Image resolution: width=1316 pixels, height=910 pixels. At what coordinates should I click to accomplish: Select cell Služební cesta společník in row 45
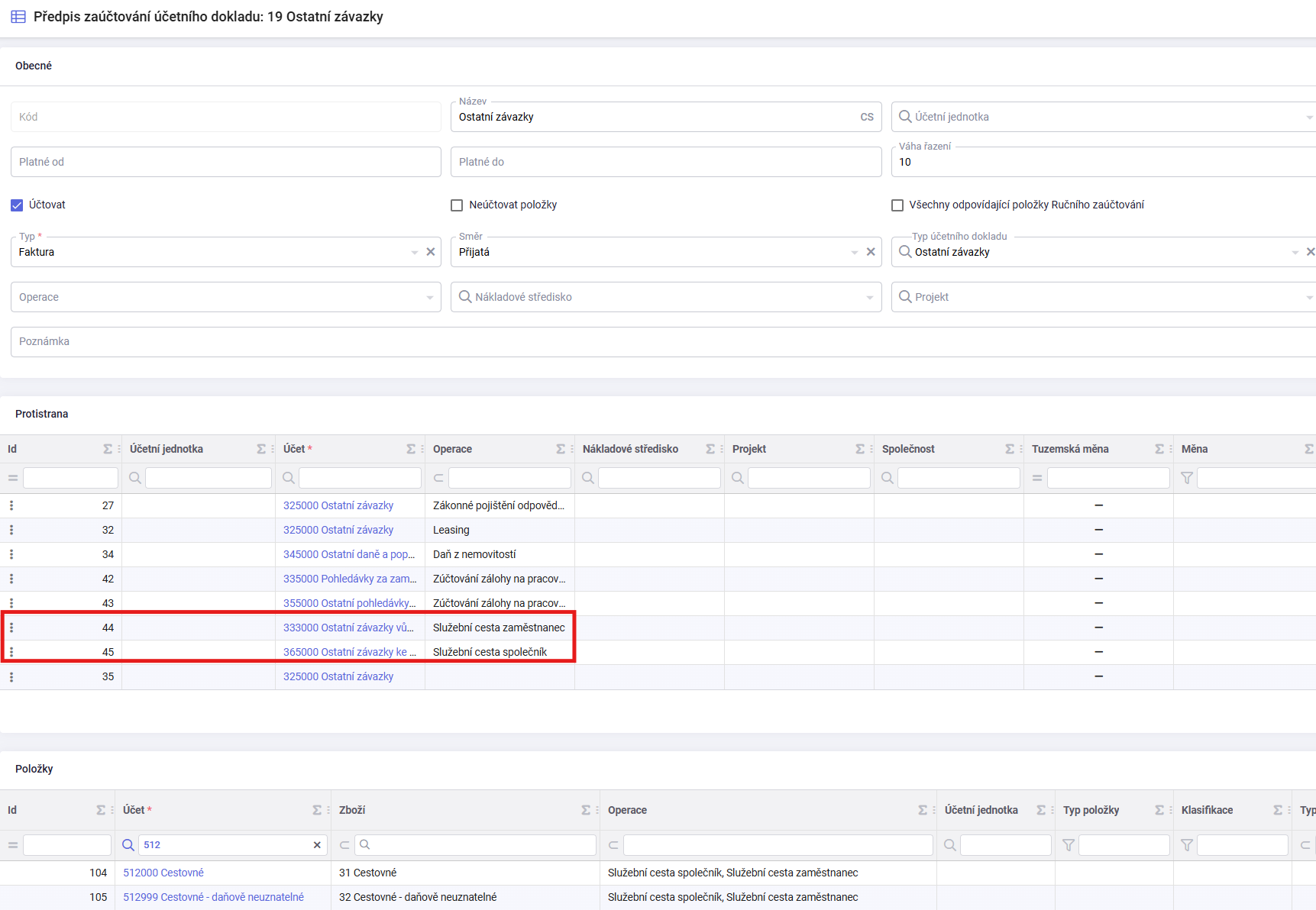pyautogui.click(x=500, y=652)
